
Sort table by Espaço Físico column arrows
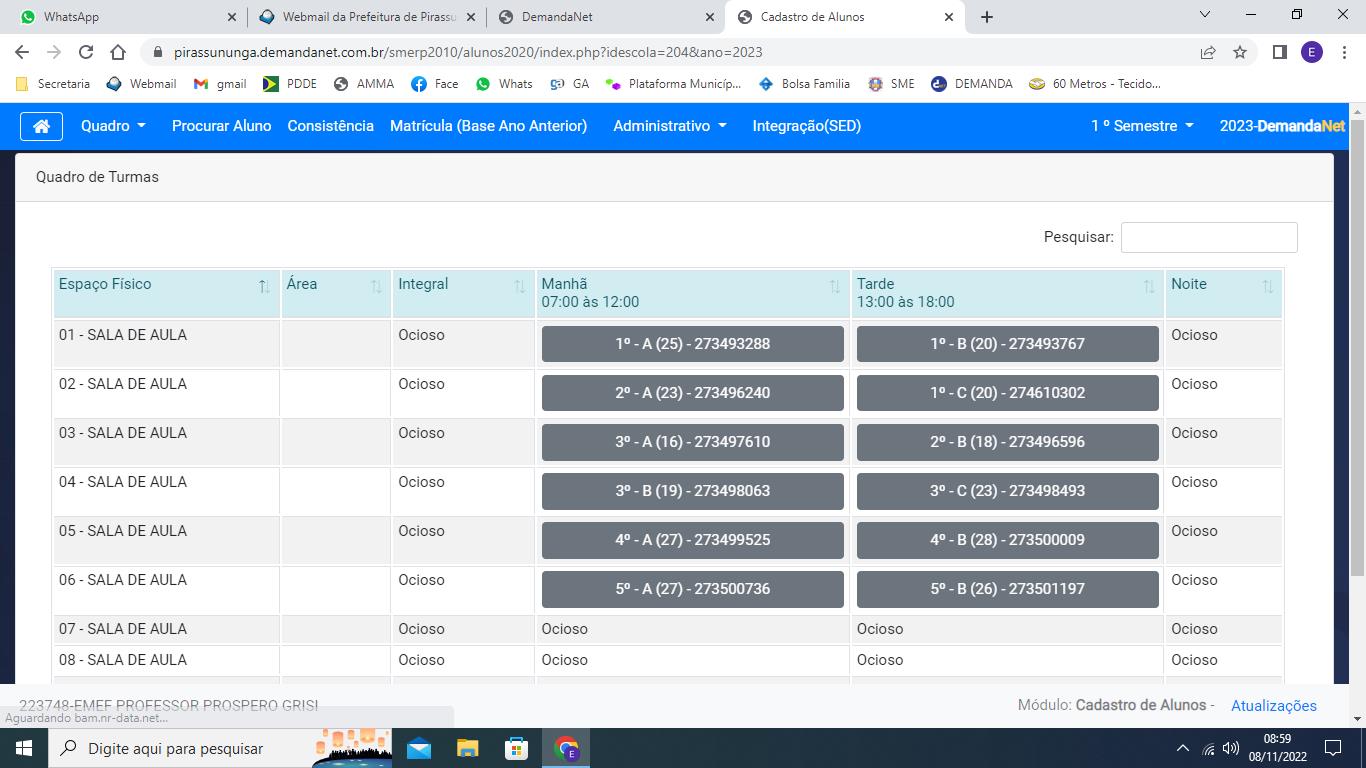(264, 287)
